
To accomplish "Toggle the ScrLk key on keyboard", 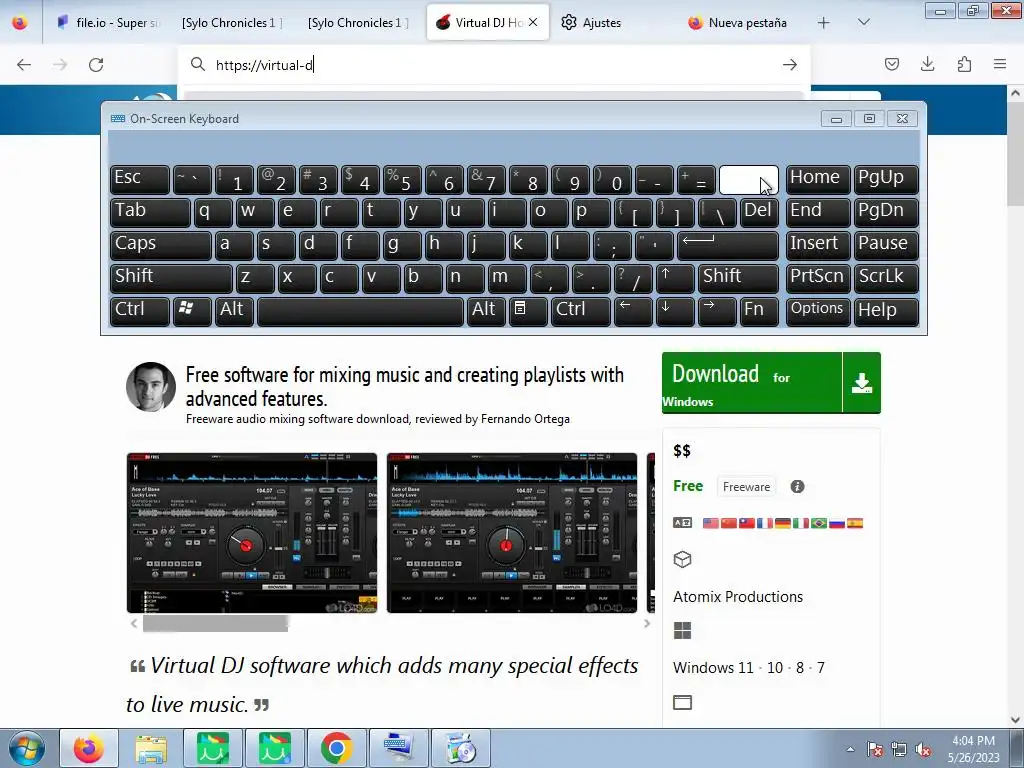I will [886, 278].
